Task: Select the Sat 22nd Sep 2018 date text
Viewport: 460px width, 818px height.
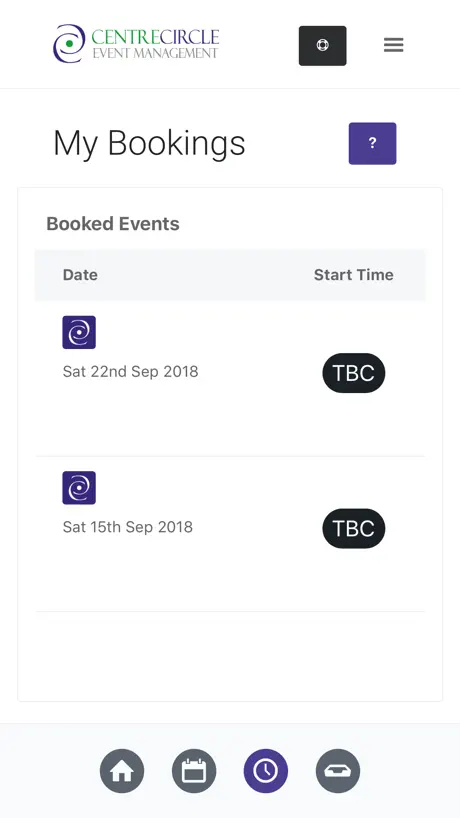Action: [x=130, y=371]
